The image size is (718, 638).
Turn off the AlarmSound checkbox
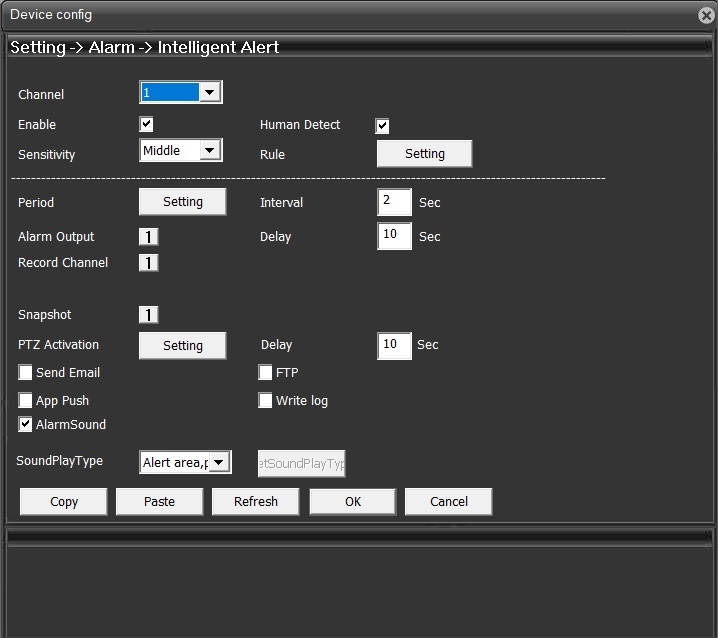point(26,425)
